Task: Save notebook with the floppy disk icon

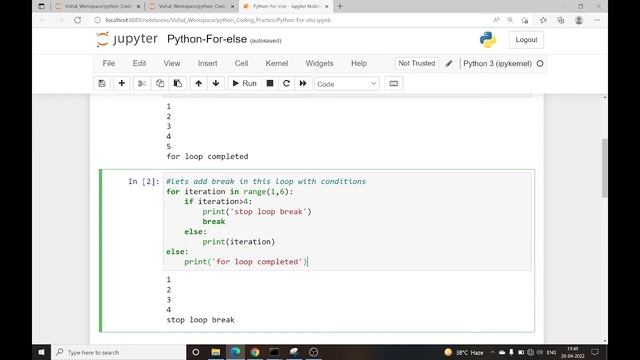Action: [102, 83]
